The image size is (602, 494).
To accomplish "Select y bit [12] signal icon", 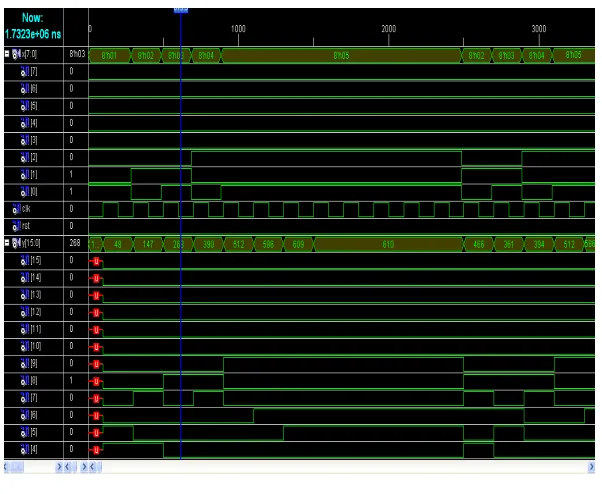I will pyautogui.click(x=25, y=312).
